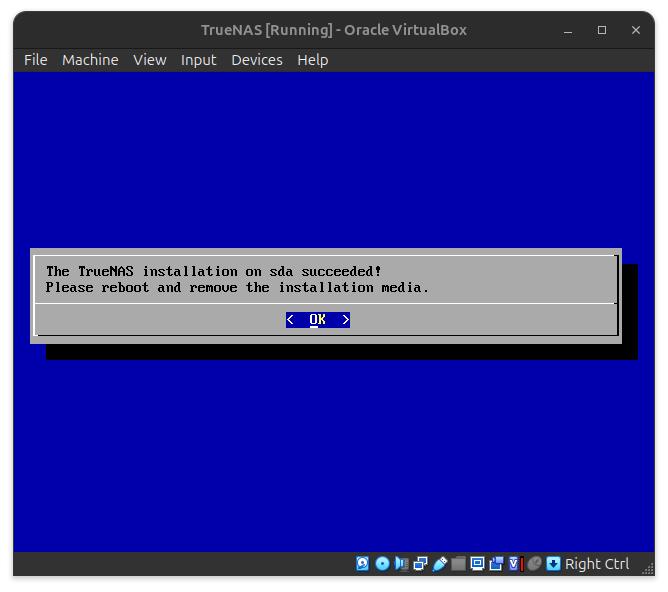
Task: Open the Help menu
Action: click(x=312, y=60)
